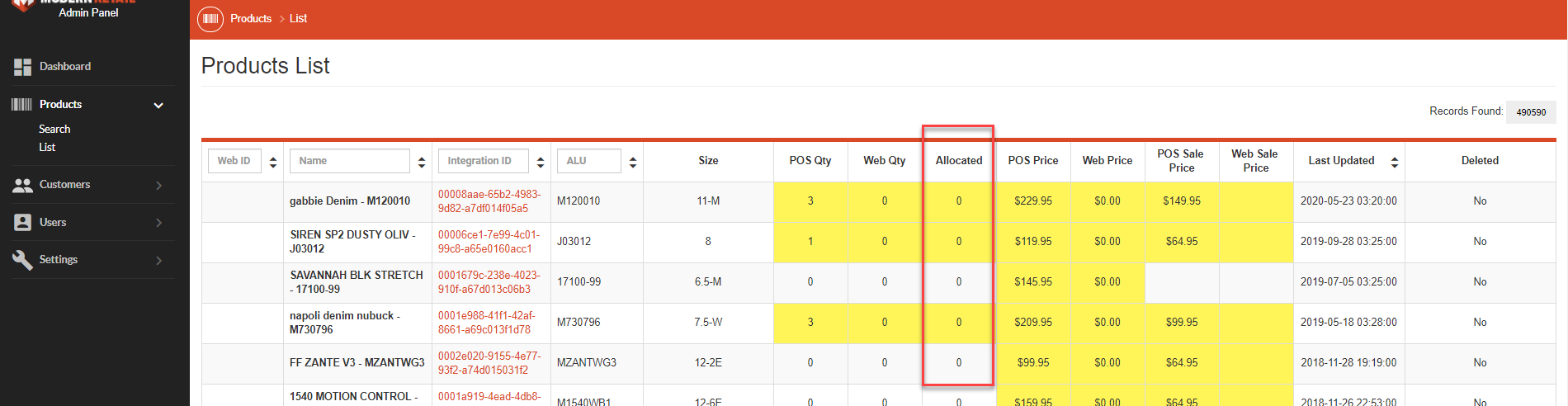
Task: Expand the Settings menu chevron
Action: (159, 260)
